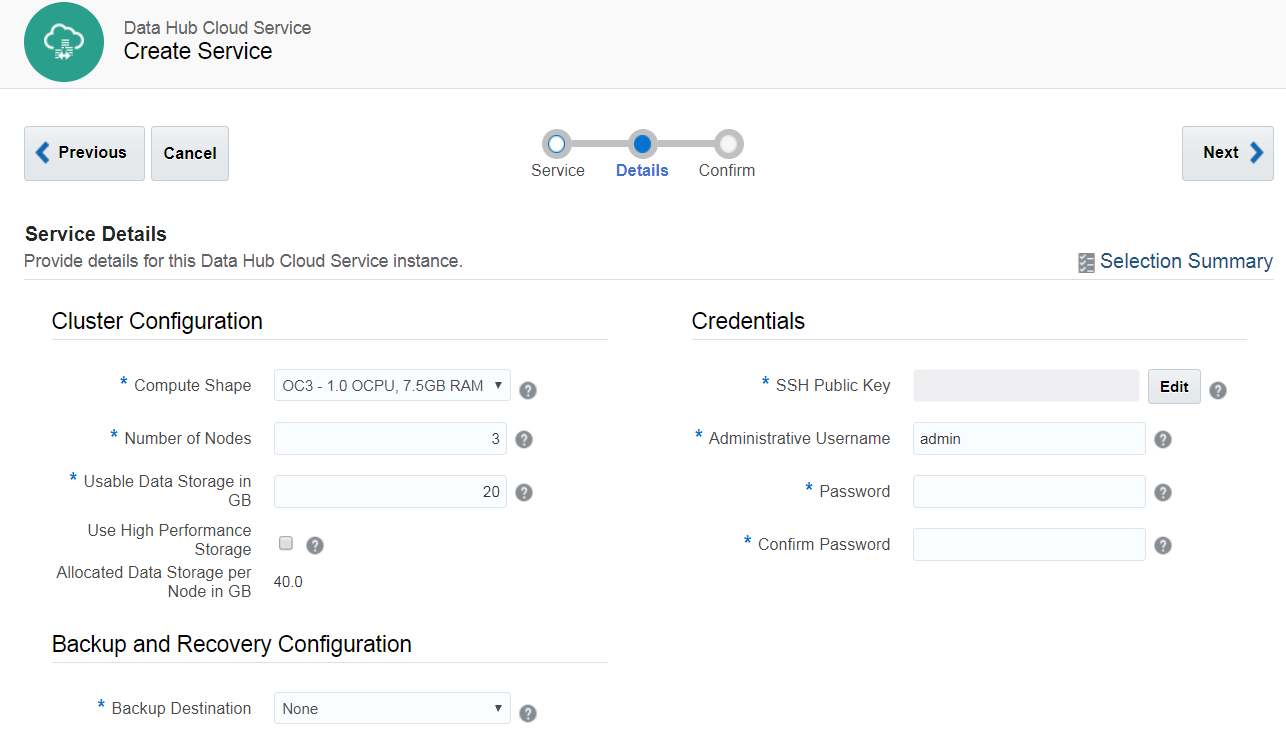This screenshot has height=747, width=1286.
Task: Open help for SSH Public Key
Action: click(1217, 390)
